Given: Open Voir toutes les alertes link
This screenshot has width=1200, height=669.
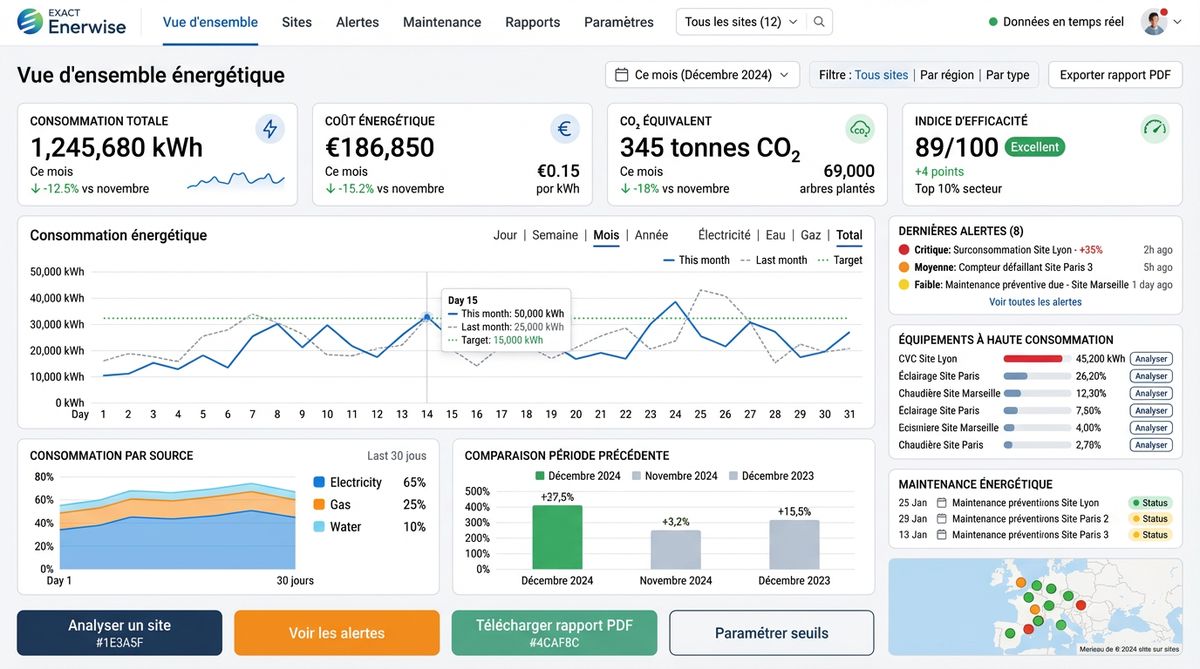Looking at the screenshot, I should point(1035,302).
